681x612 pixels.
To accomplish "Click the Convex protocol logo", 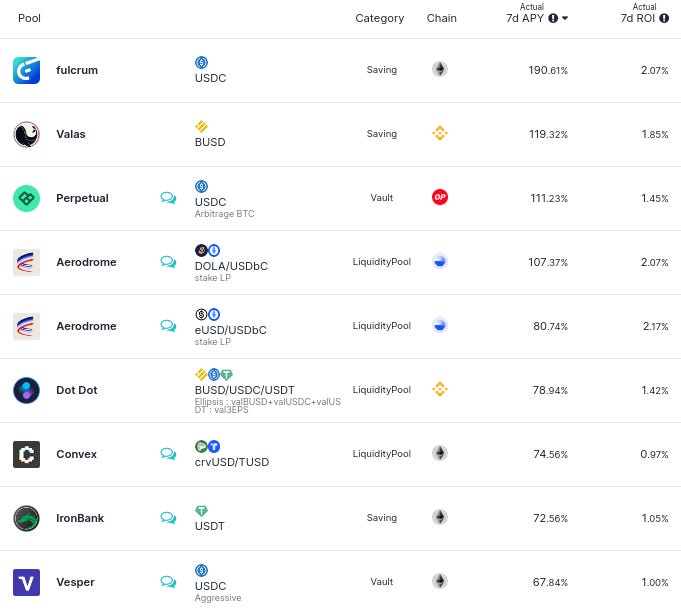I will click(x=26, y=454).
